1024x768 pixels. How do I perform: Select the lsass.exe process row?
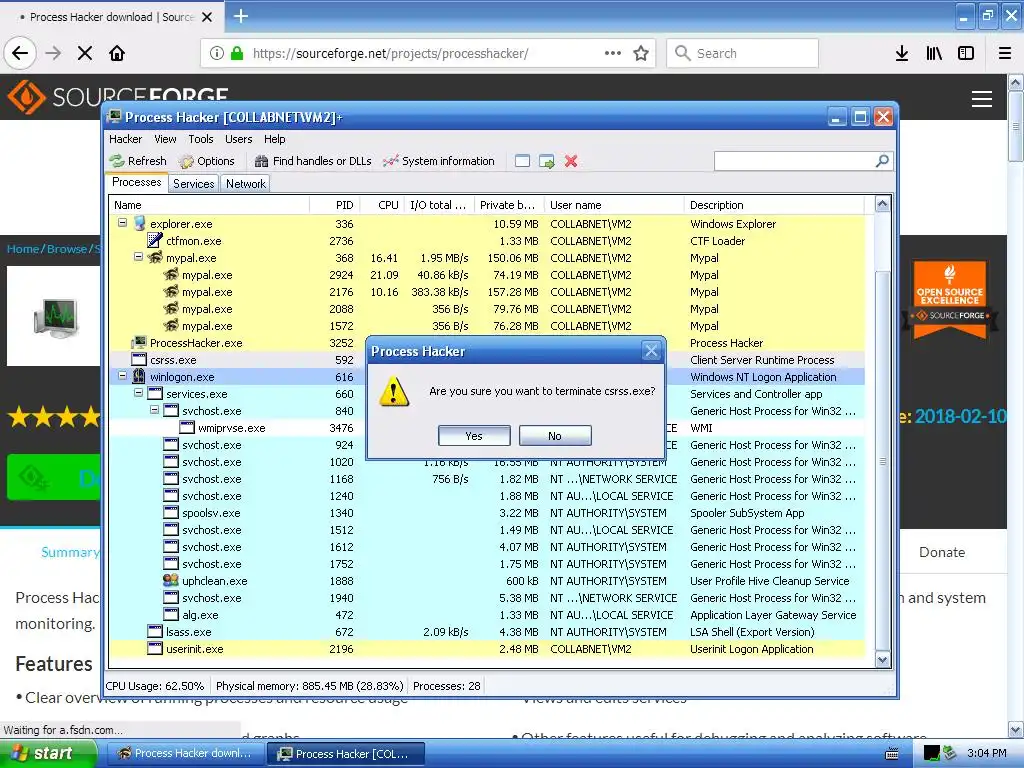(487, 632)
